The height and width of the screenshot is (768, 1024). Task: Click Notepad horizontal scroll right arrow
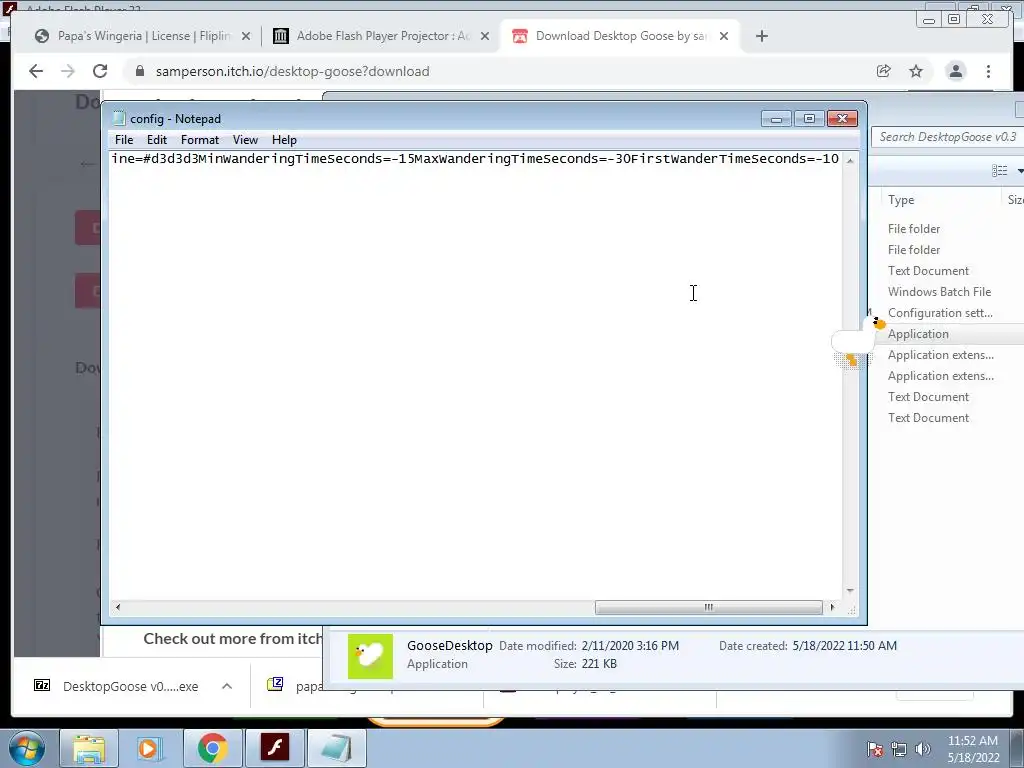click(x=832, y=607)
